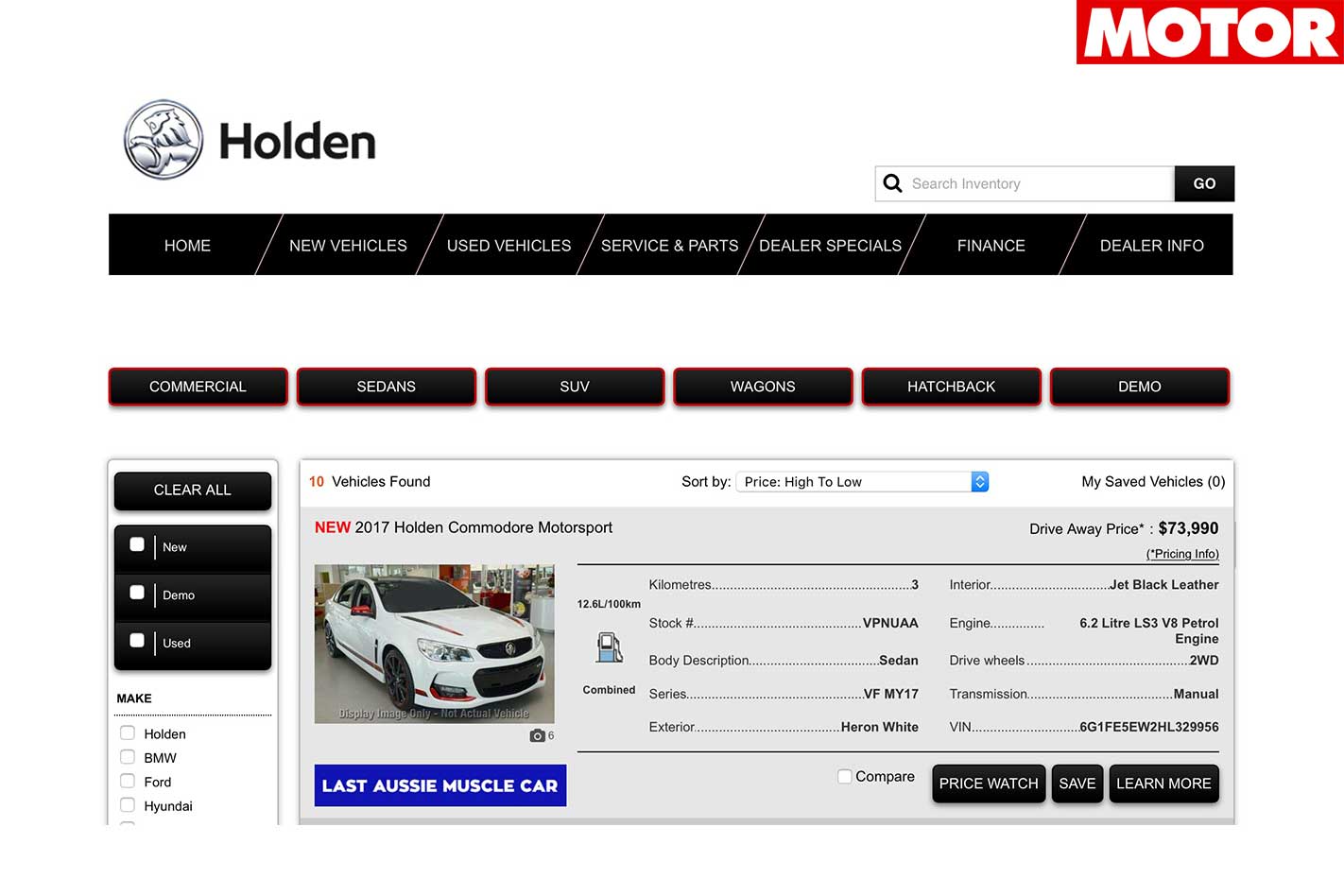Open the Pricing Info link
The width and height of the screenshot is (1344, 896).
pyautogui.click(x=1182, y=554)
